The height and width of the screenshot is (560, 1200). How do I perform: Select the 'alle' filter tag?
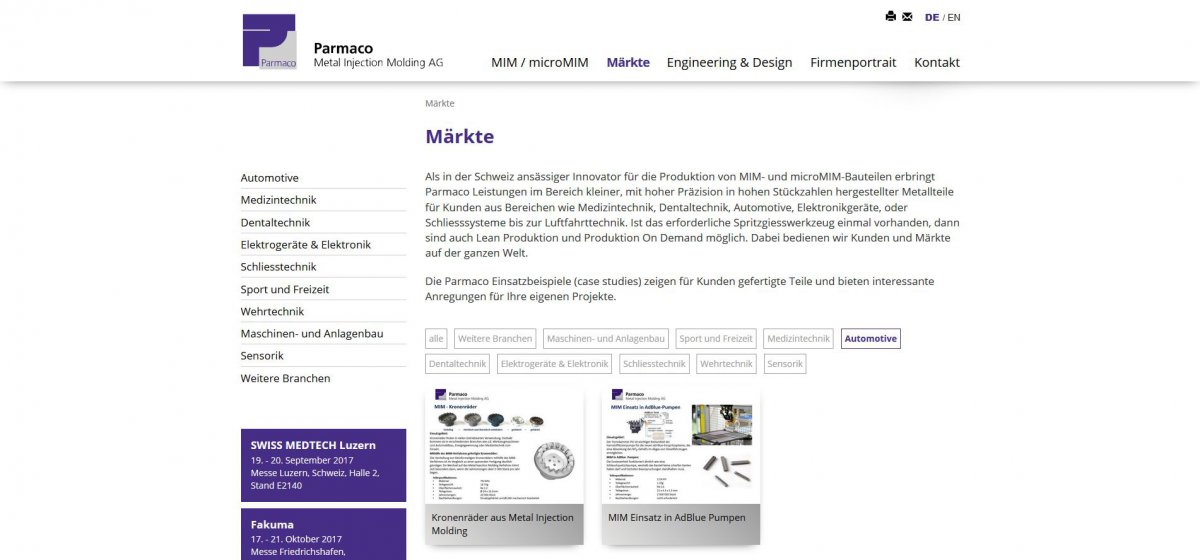pyautogui.click(x=436, y=339)
